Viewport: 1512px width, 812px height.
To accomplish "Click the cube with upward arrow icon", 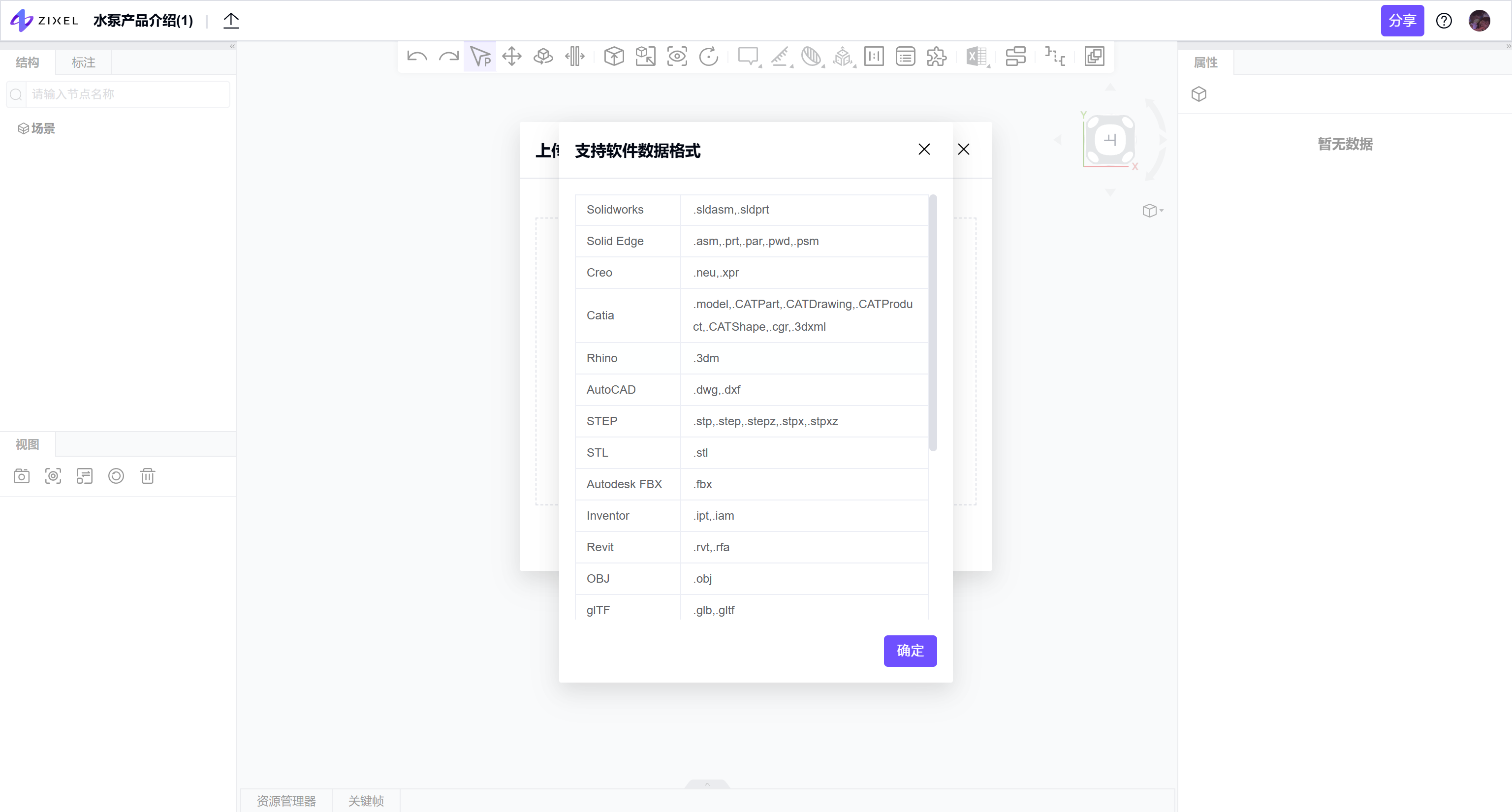I will 614,57.
